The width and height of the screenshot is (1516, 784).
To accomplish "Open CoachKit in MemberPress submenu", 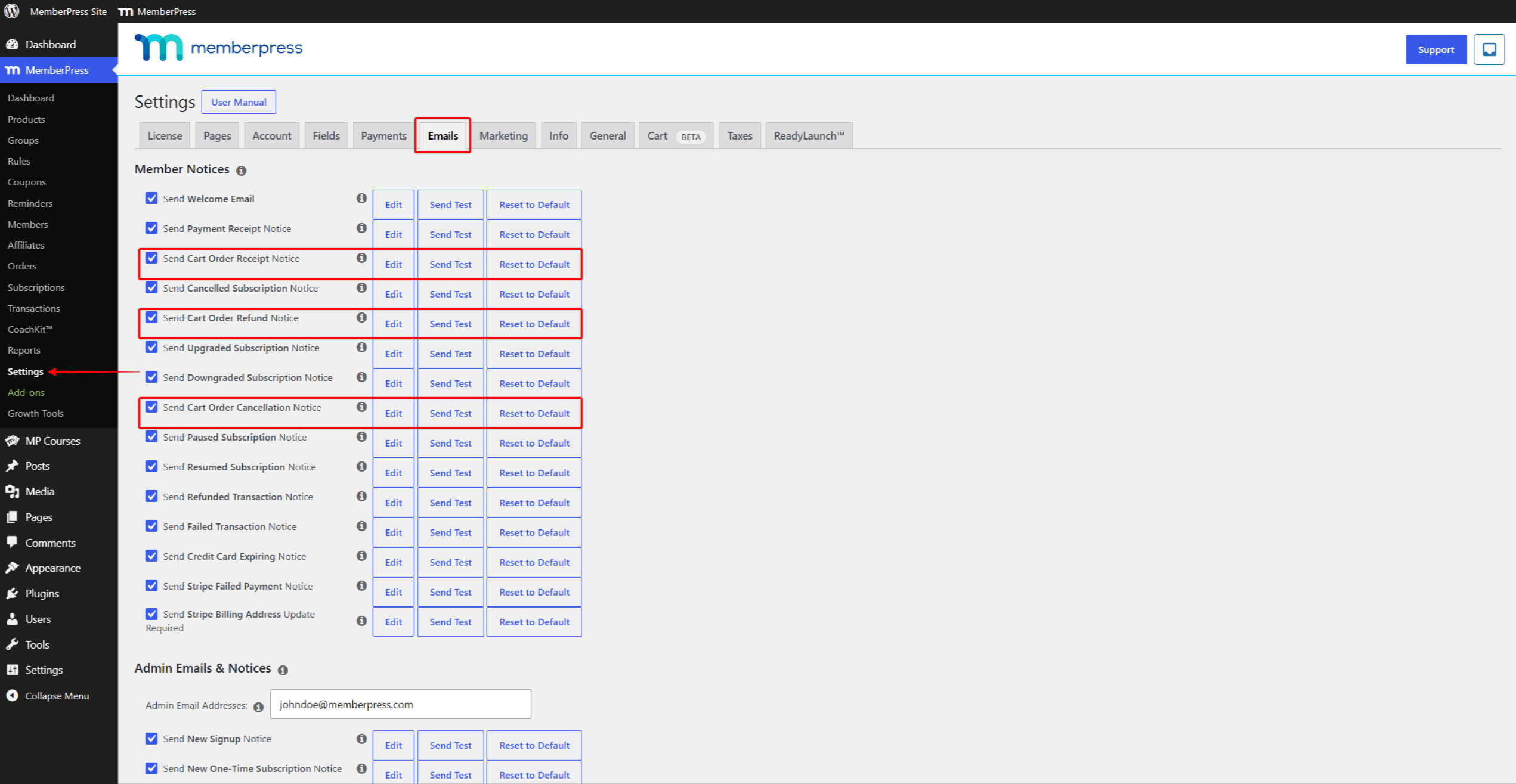I will [30, 329].
